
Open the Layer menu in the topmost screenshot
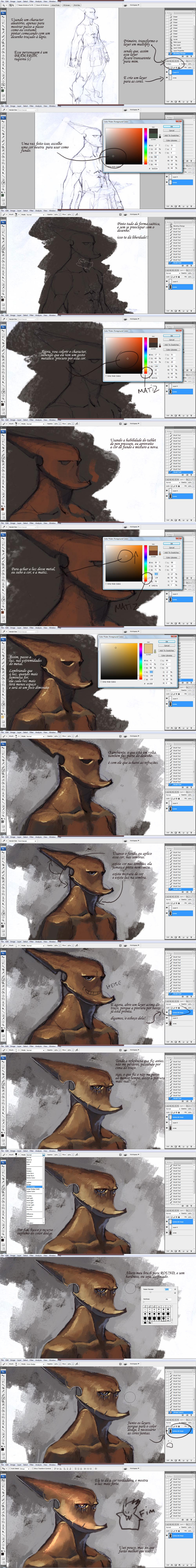19,1
